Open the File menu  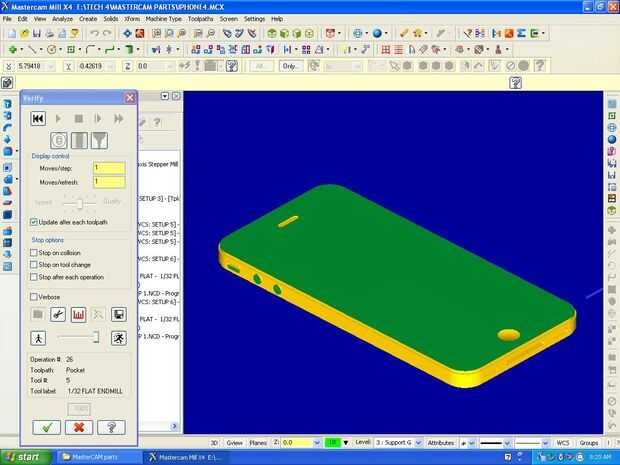tap(7, 19)
